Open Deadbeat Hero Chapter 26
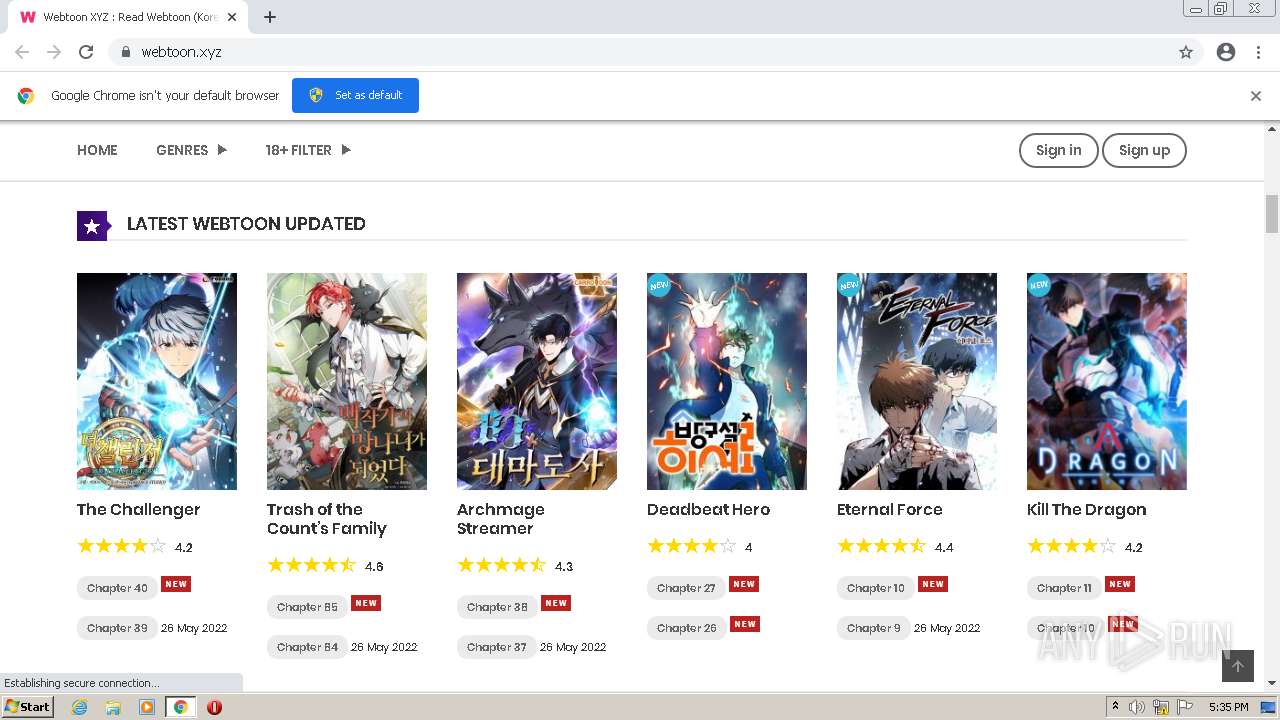The width and height of the screenshot is (1280, 720). 686,628
